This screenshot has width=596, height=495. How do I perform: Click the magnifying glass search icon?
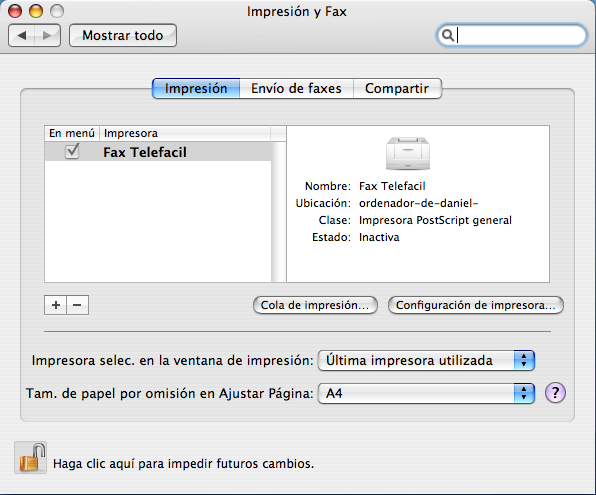pos(448,35)
